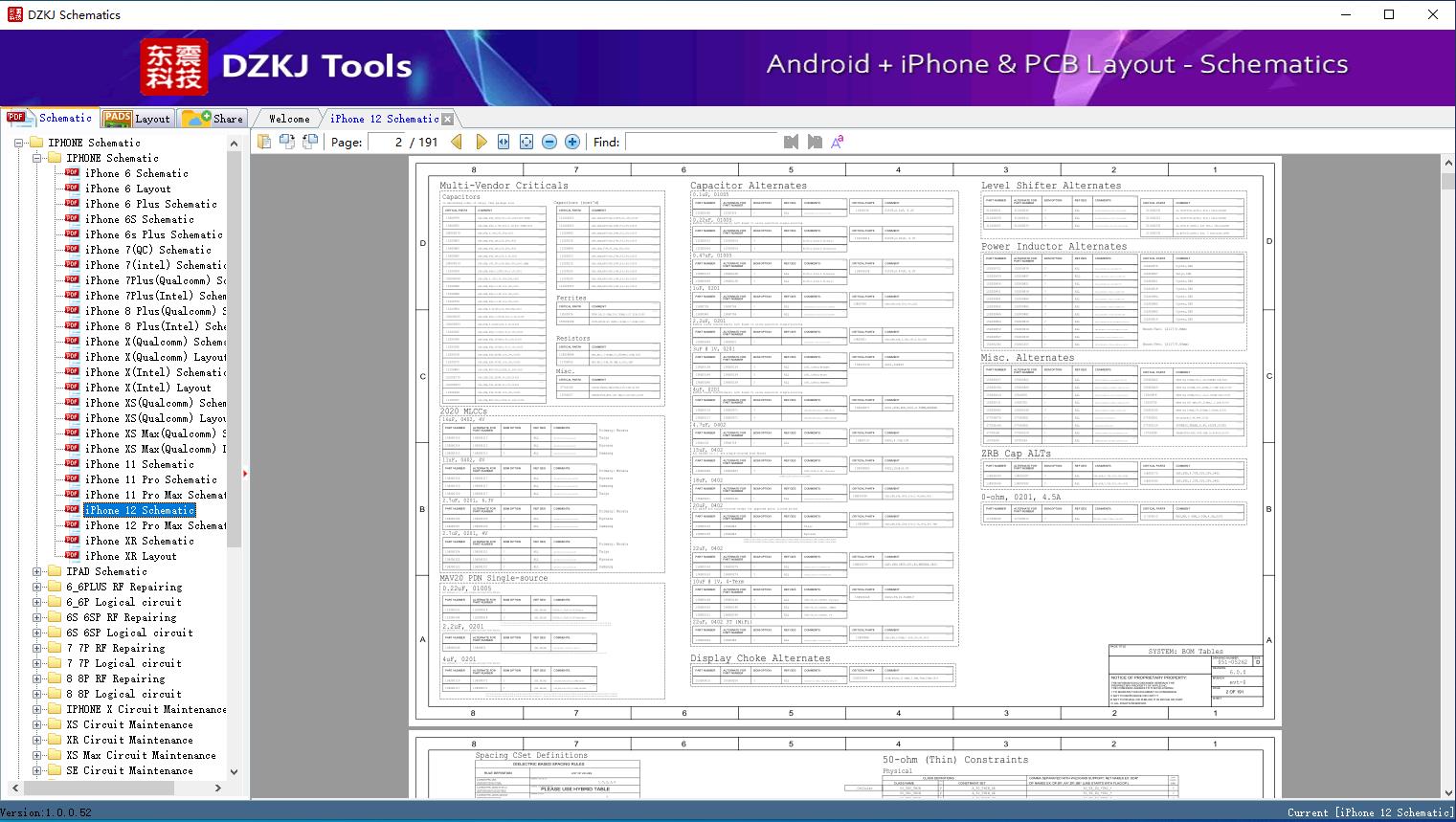Screen dimensions: 1456x822
Task: Zoom out with the minus icon
Action: (549, 142)
